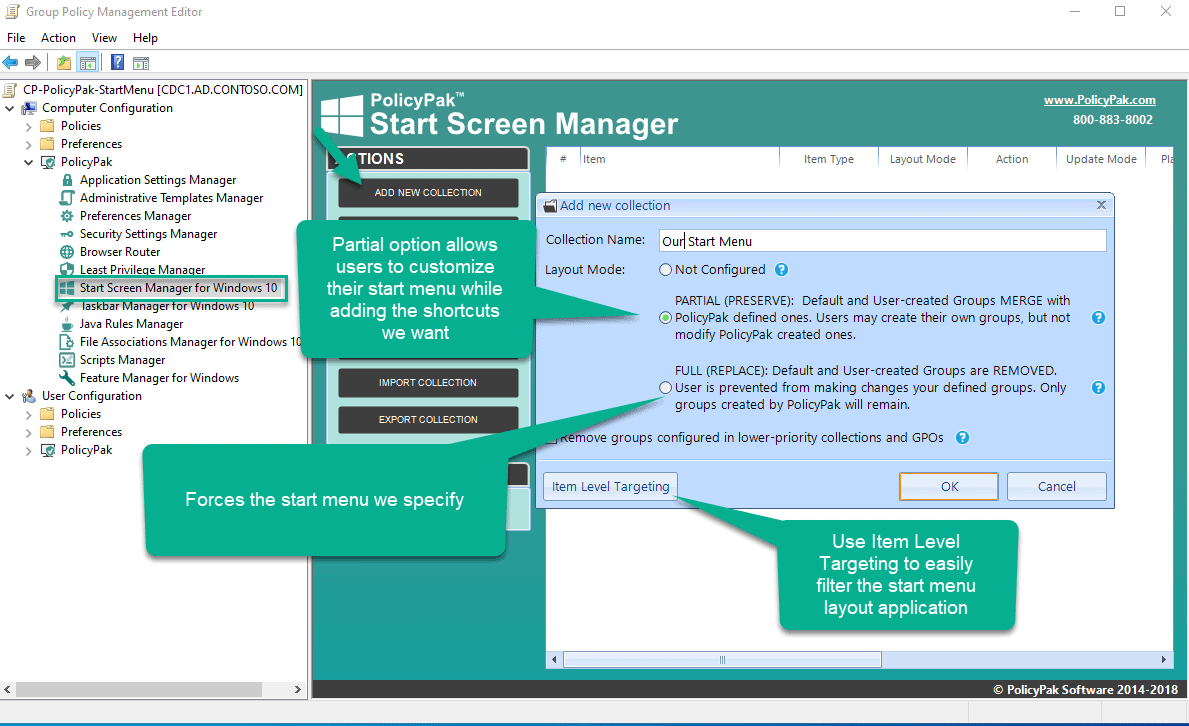
Task: Click the Browser Router globe icon
Action: tap(67, 252)
